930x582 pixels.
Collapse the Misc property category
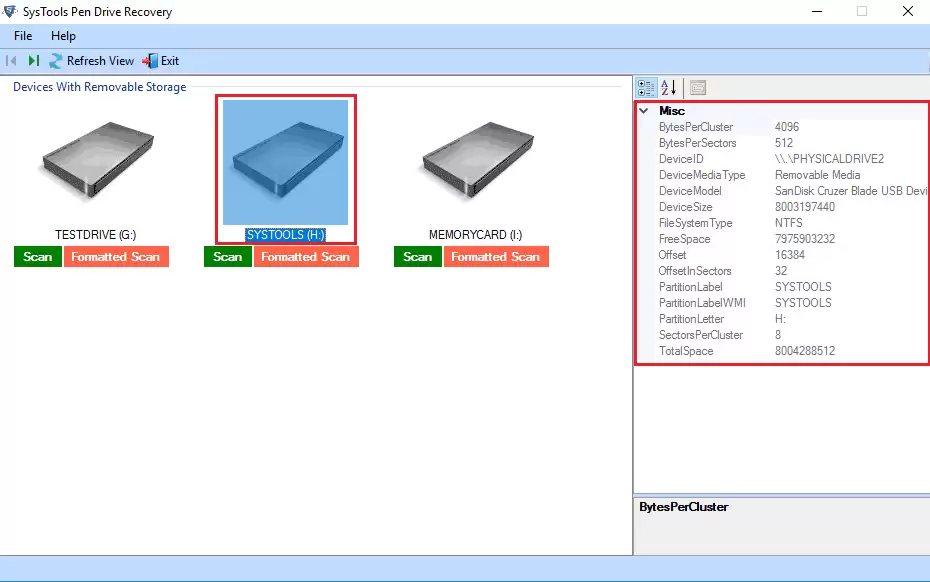[x=645, y=111]
